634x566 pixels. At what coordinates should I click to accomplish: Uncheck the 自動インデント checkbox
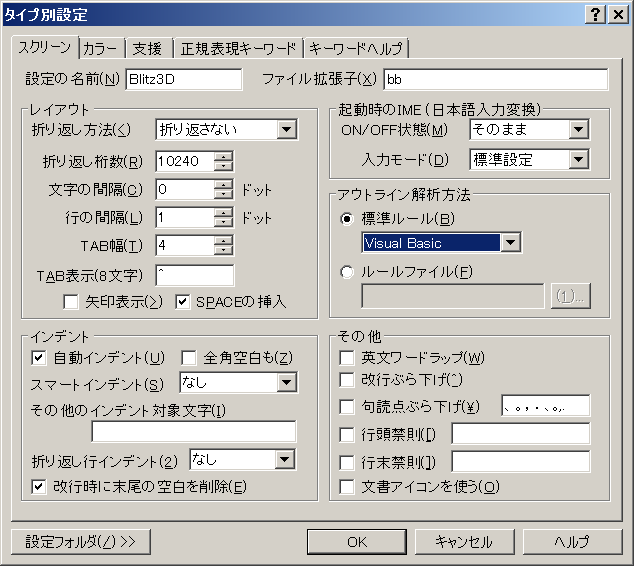pos(40,357)
